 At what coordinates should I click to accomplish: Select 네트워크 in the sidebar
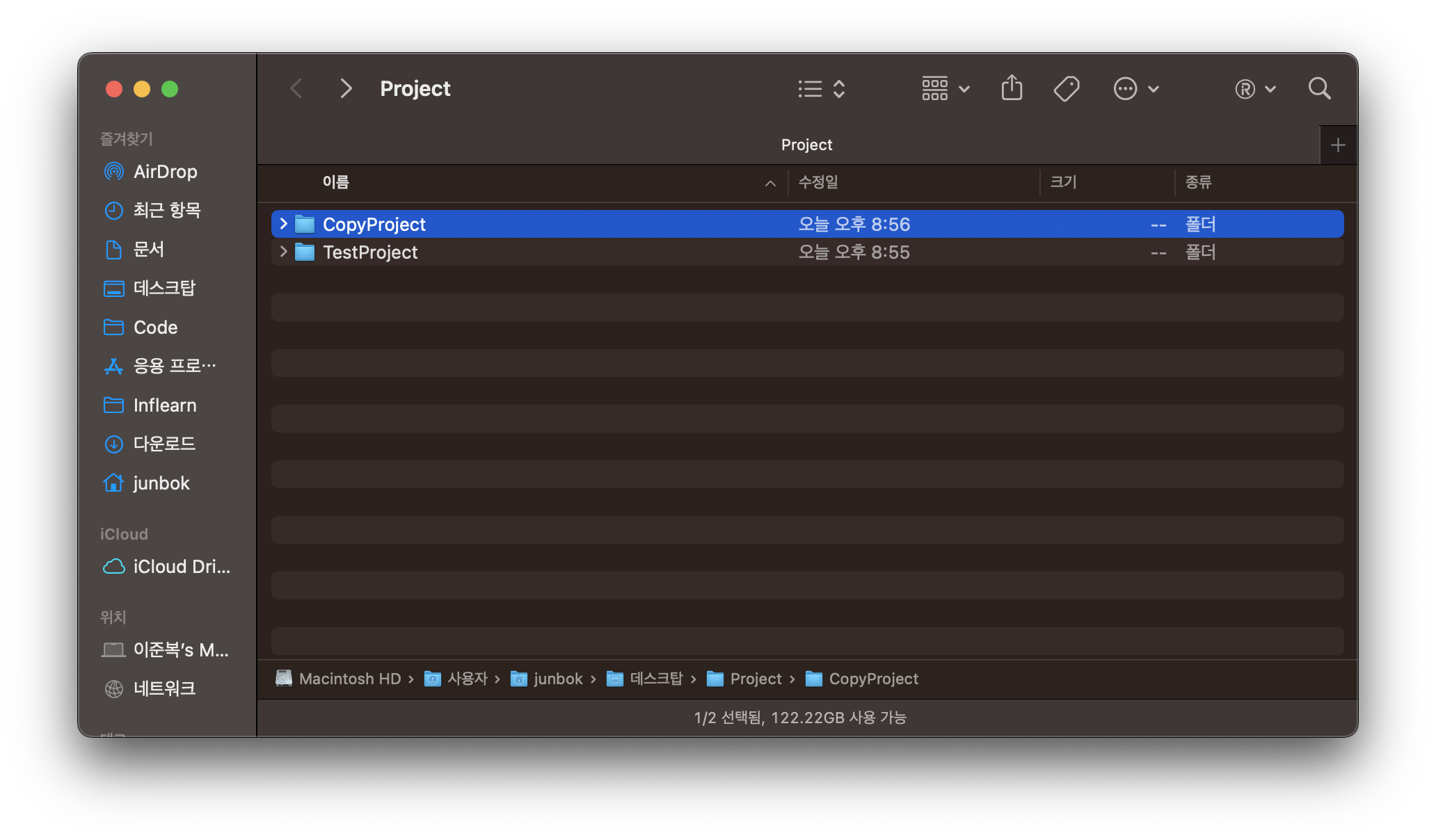click(x=164, y=688)
